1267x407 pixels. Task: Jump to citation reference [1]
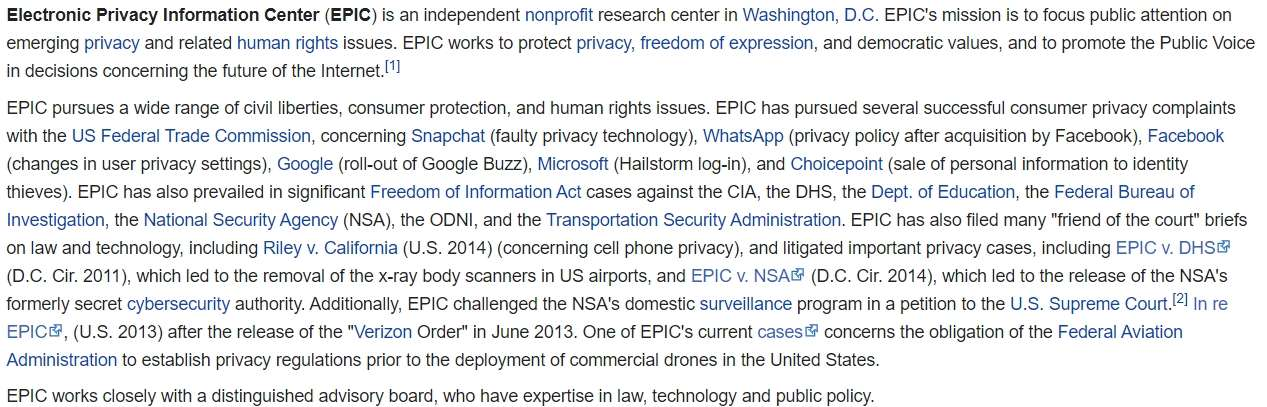(x=393, y=67)
